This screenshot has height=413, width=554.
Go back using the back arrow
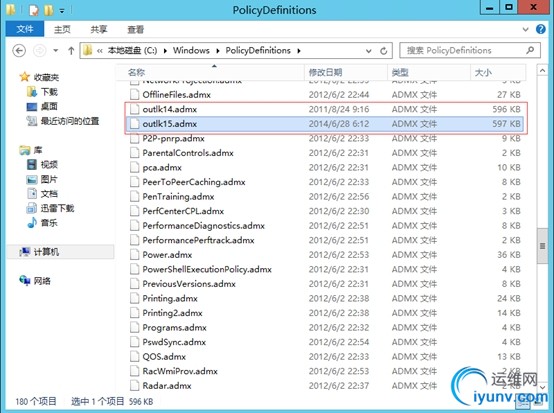(x=19, y=51)
